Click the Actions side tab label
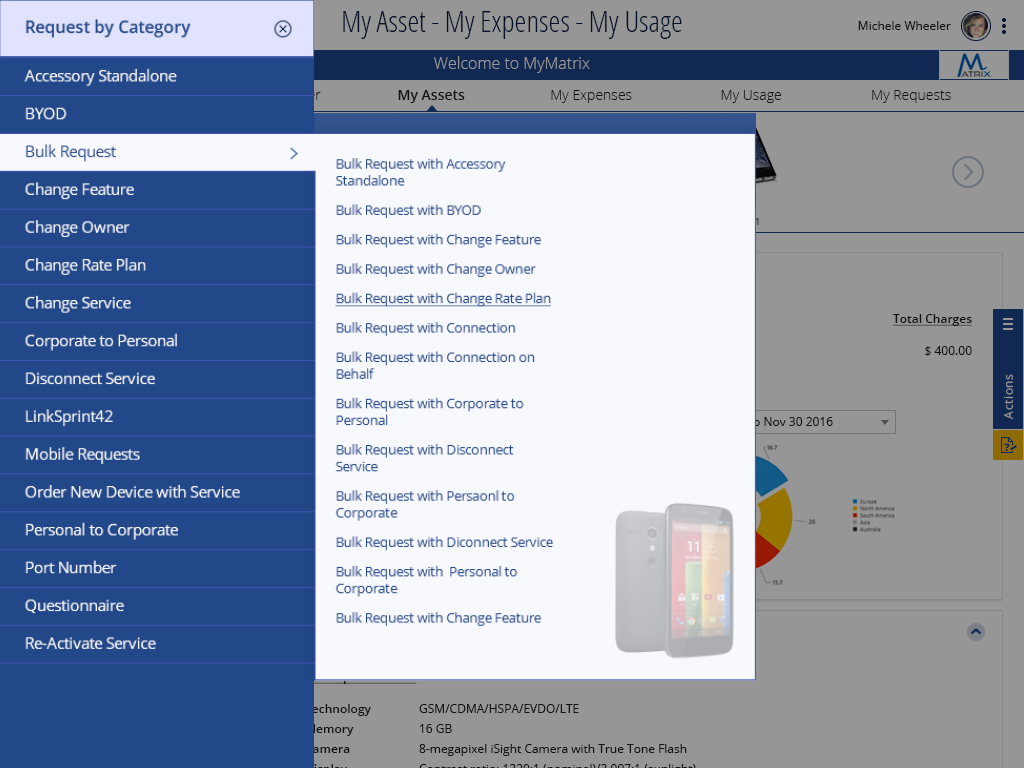The image size is (1024, 768). (x=1008, y=396)
